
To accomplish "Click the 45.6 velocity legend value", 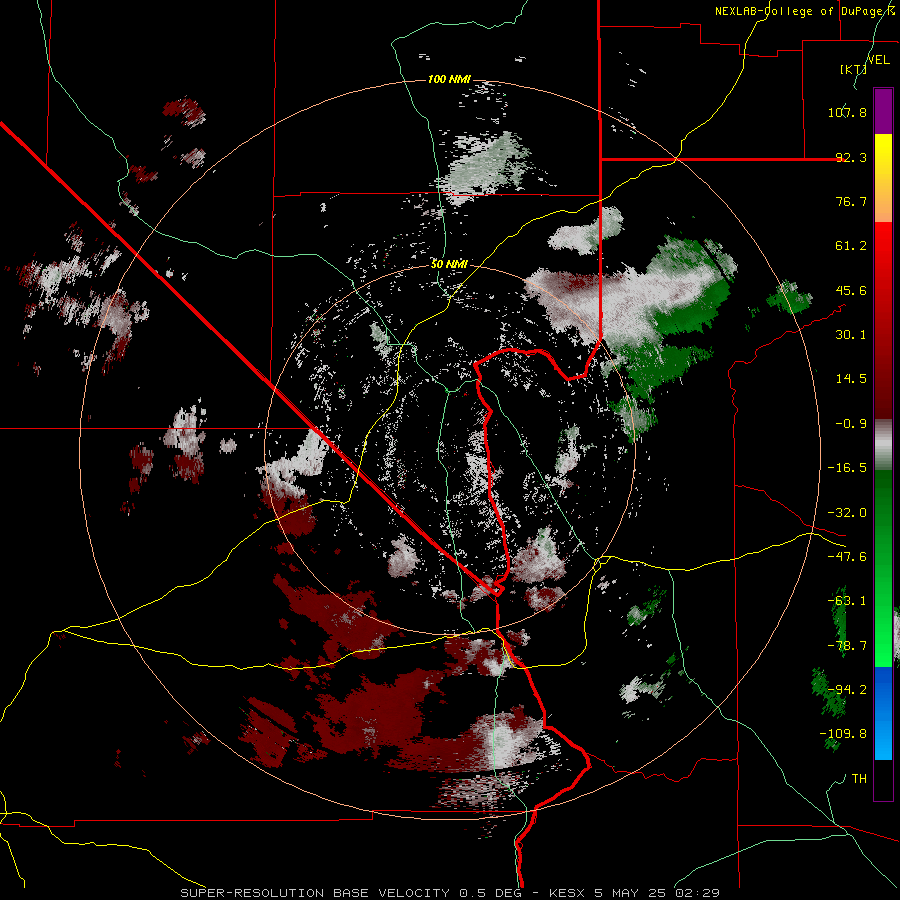I will [x=851, y=290].
